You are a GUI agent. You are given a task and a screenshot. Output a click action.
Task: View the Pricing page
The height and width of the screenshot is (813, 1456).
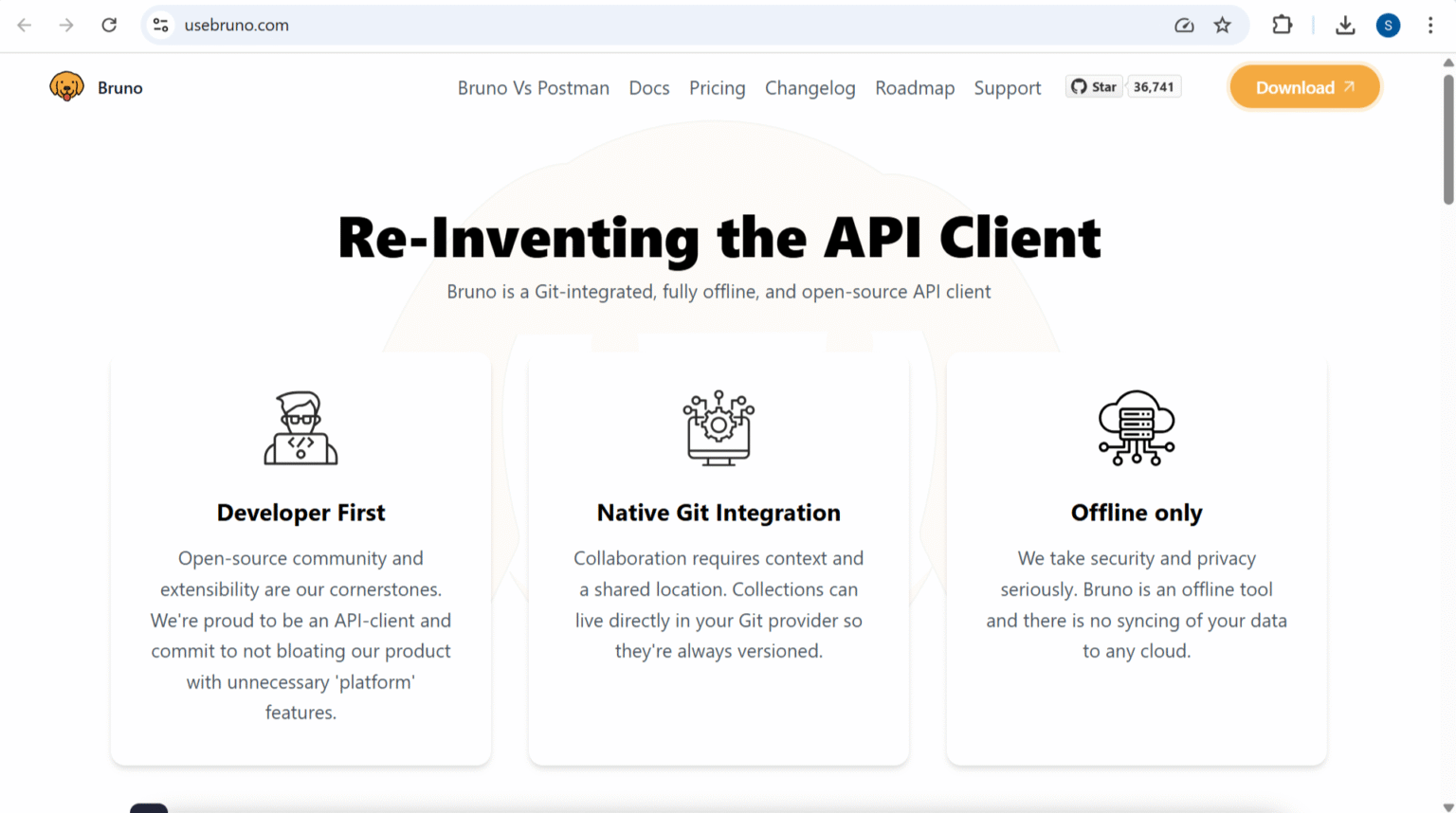coord(717,87)
